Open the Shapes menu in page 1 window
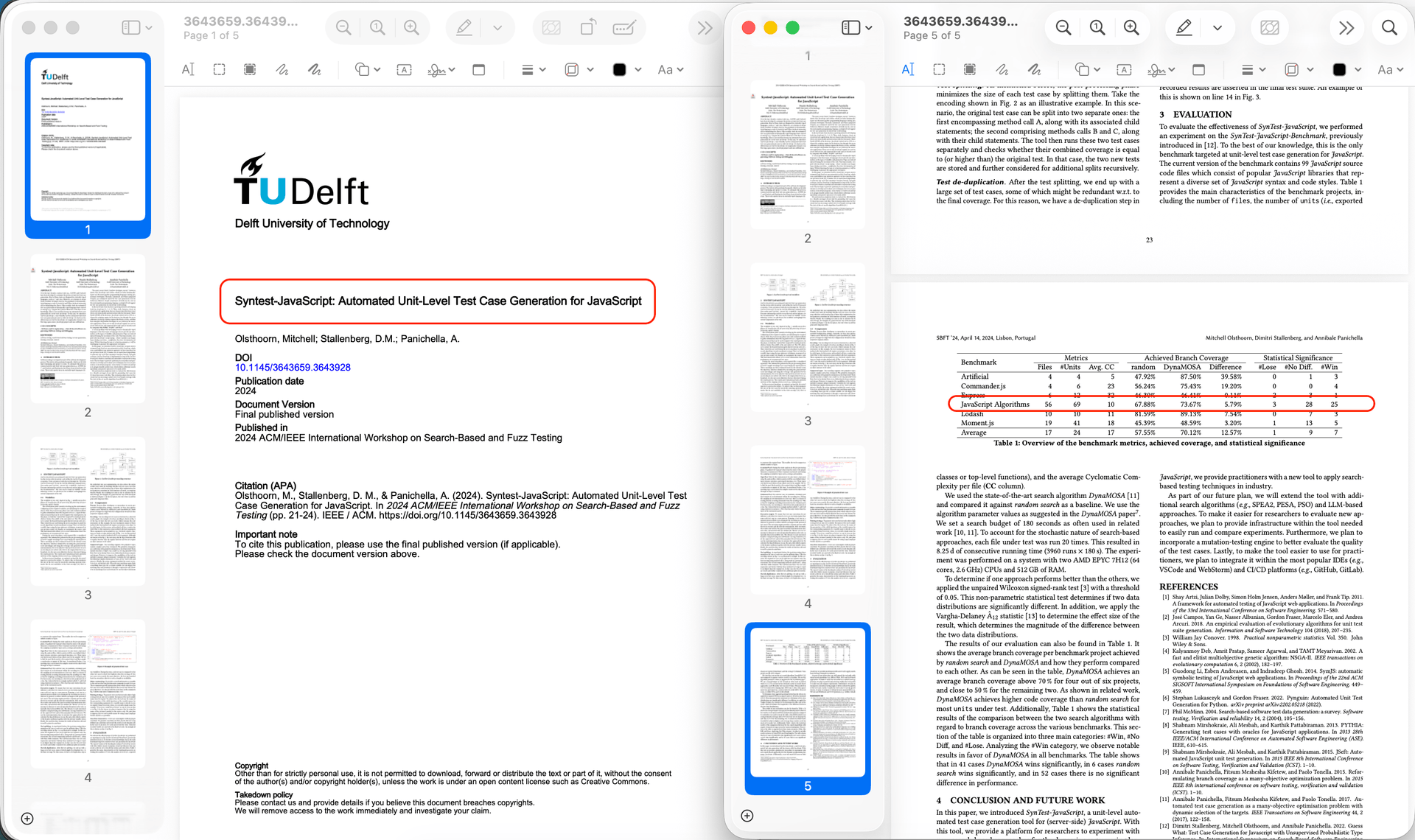 click(367, 69)
